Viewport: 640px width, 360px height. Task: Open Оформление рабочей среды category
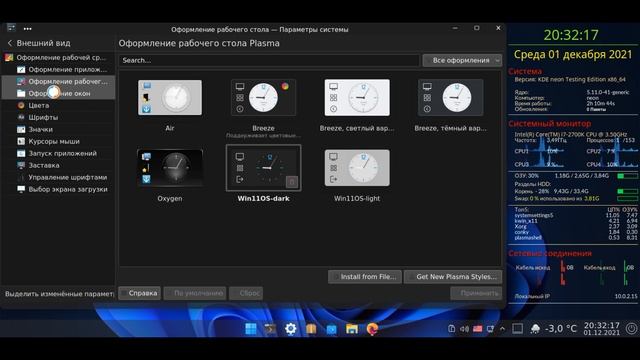[58, 58]
